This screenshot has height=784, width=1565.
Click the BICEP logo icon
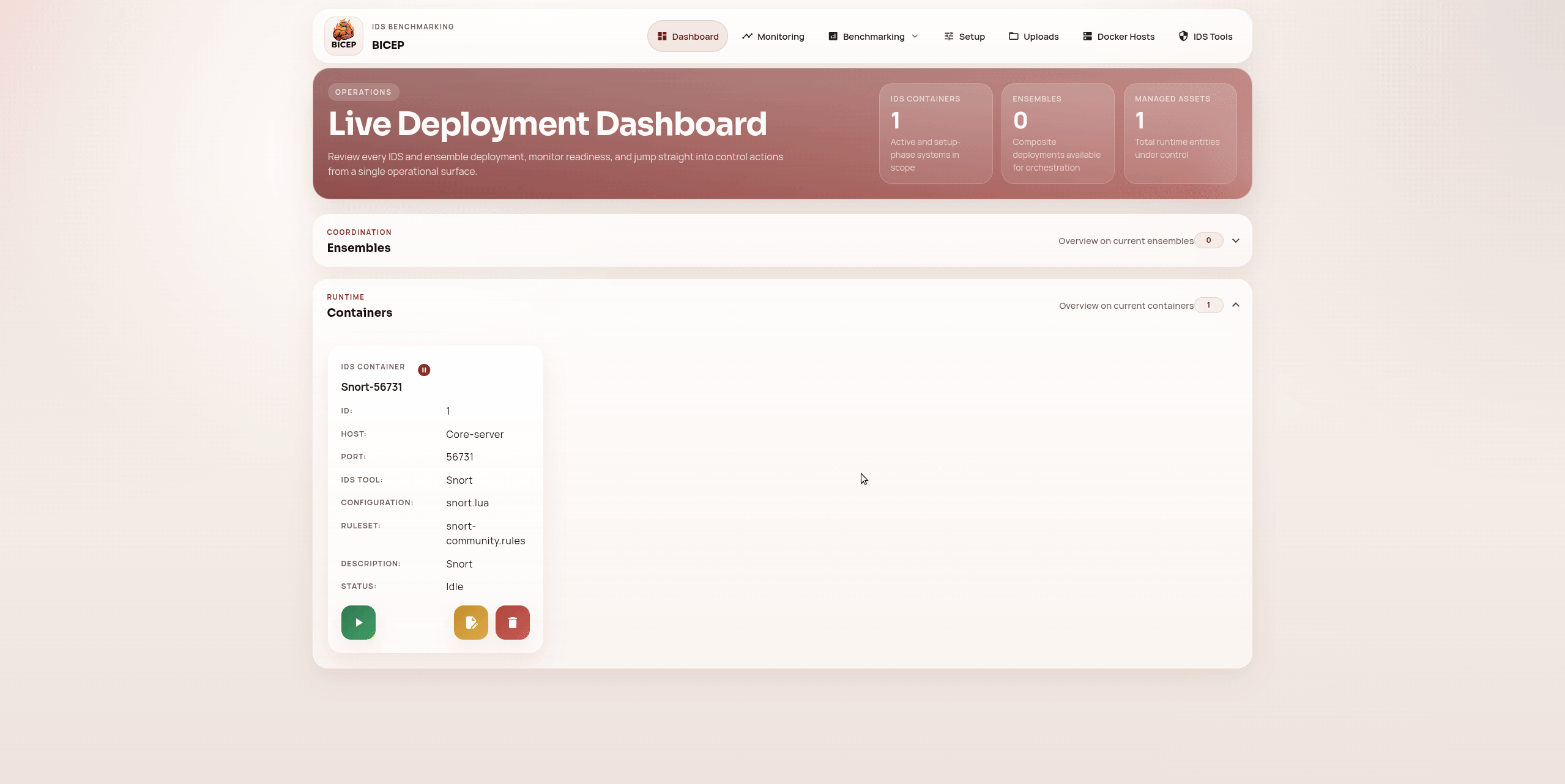pos(343,36)
